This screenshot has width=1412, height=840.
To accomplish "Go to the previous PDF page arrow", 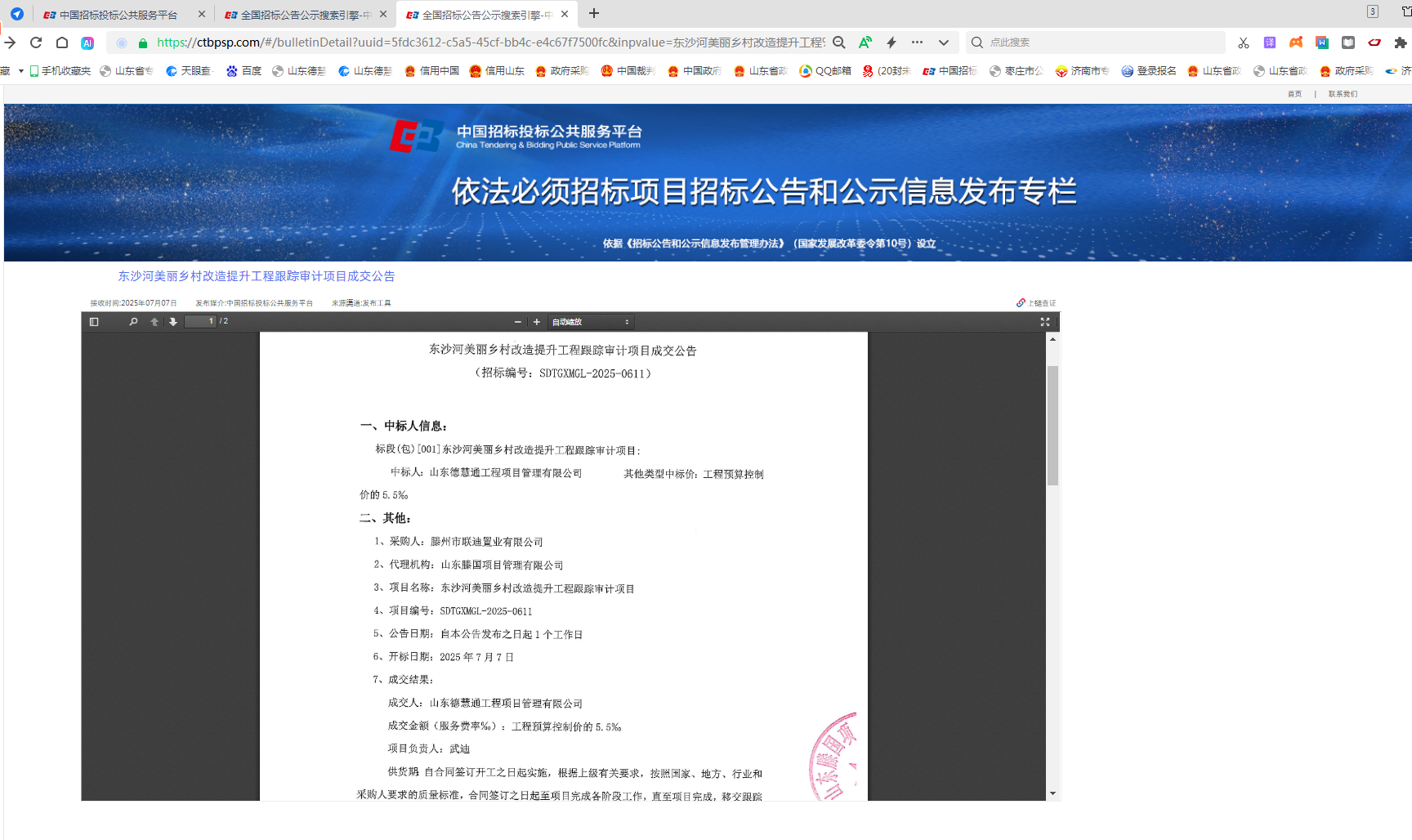I will tap(154, 321).
